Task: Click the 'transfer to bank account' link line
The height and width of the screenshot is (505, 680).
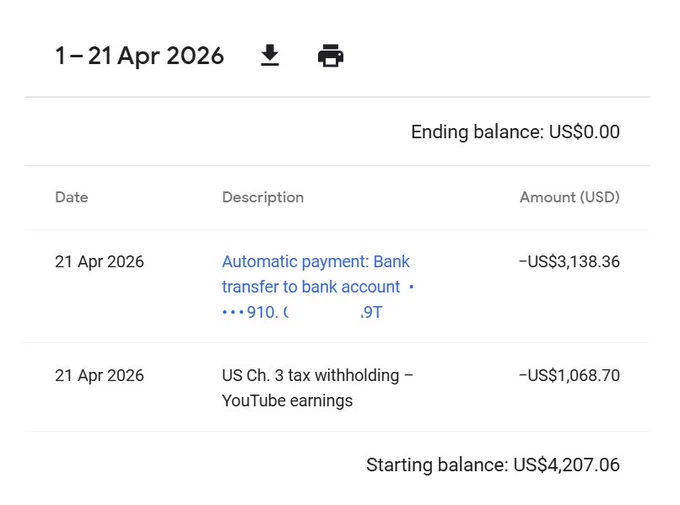Action: coord(311,287)
